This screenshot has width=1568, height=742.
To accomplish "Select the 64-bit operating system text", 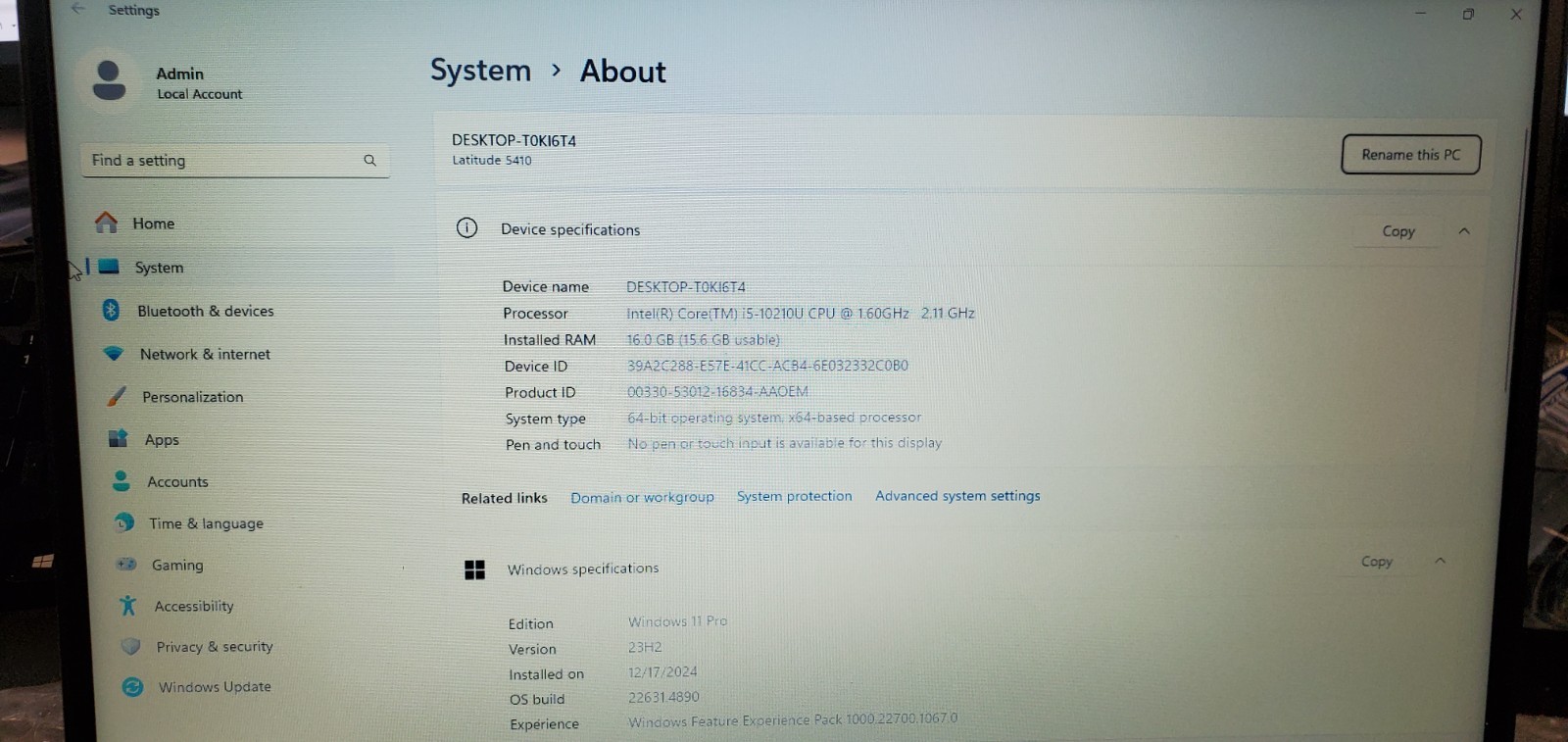I will pos(774,418).
